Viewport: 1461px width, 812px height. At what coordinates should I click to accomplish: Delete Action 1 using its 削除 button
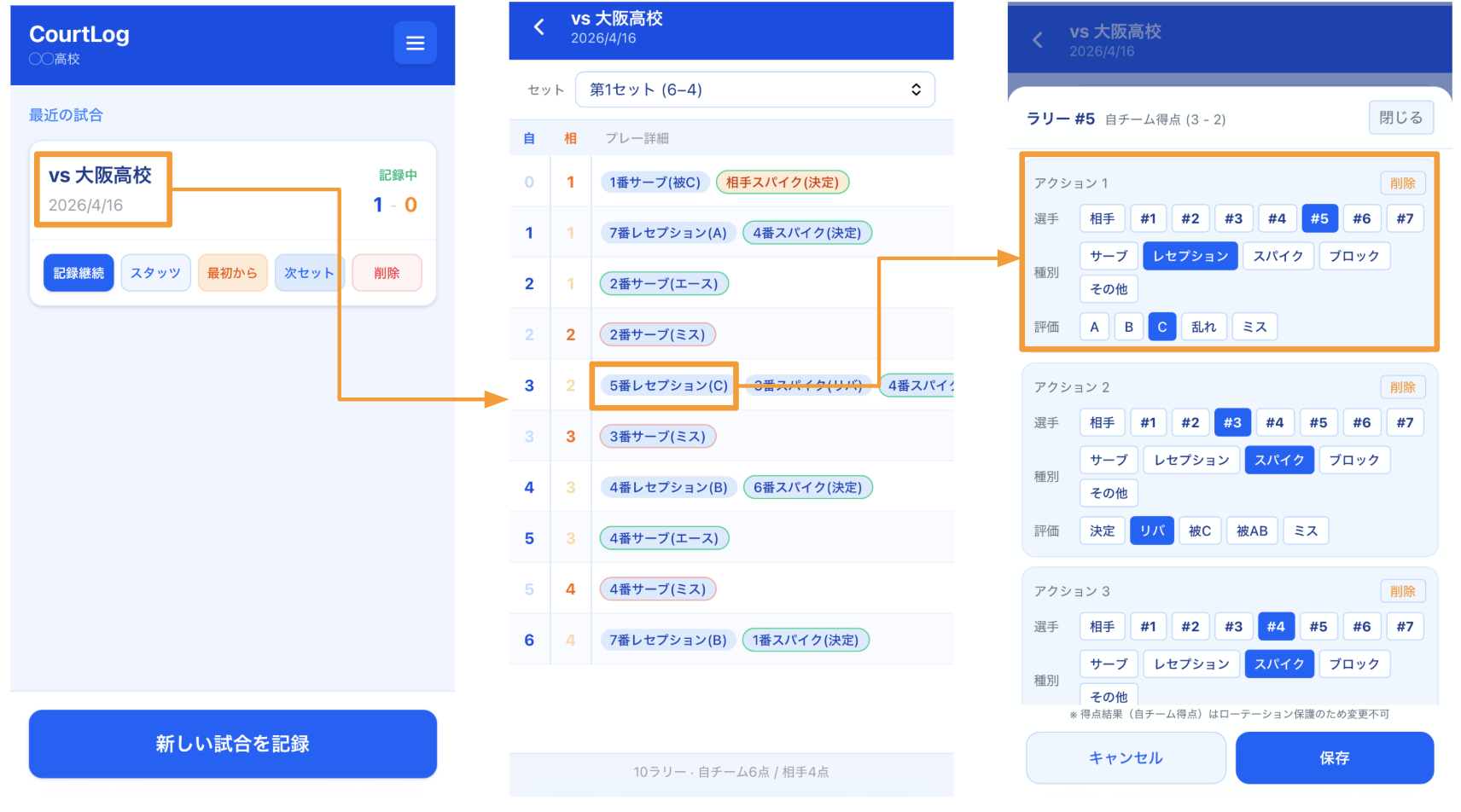pyautogui.click(x=1402, y=183)
